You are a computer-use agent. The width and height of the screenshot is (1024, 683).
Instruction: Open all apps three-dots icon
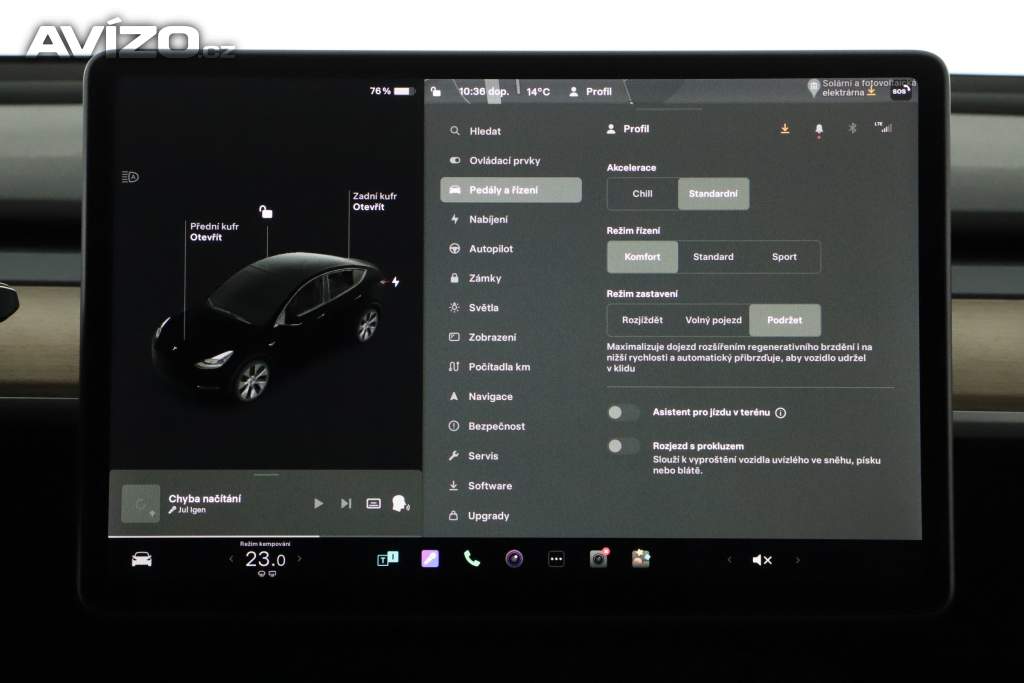[556, 559]
